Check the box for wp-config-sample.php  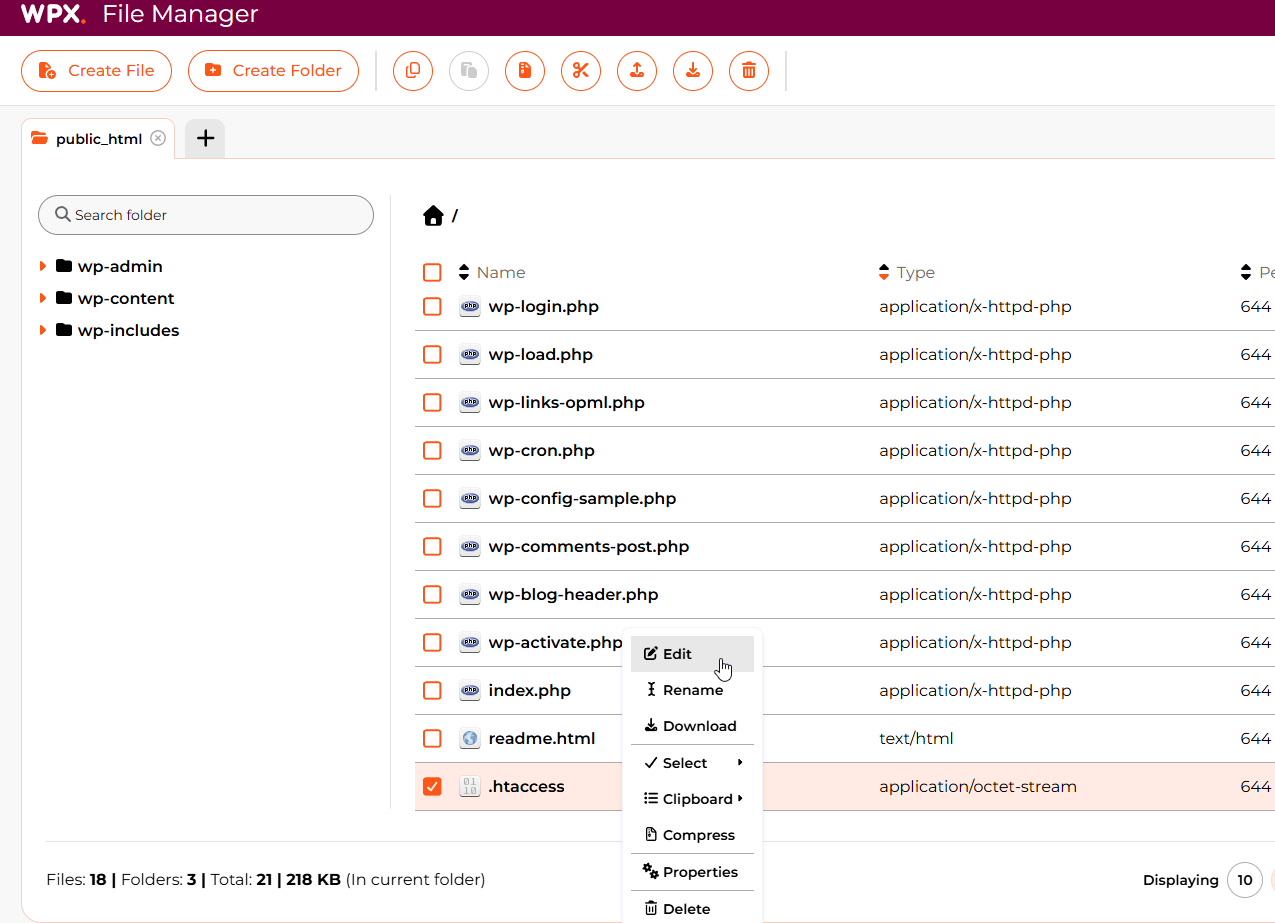tap(432, 499)
